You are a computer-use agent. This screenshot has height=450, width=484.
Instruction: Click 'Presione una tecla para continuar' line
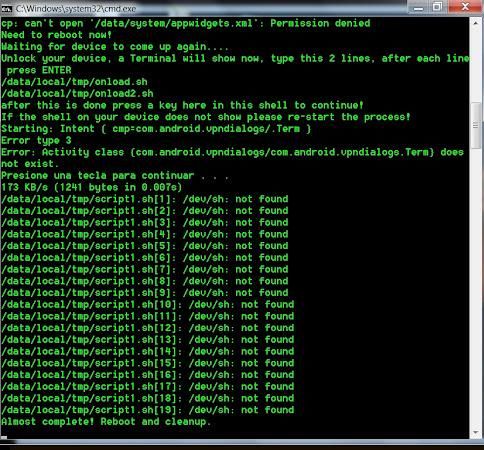(x=115, y=176)
